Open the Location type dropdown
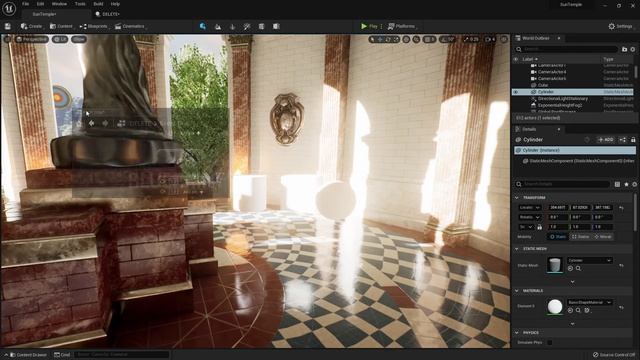This screenshot has height=360, width=640. 530,208
